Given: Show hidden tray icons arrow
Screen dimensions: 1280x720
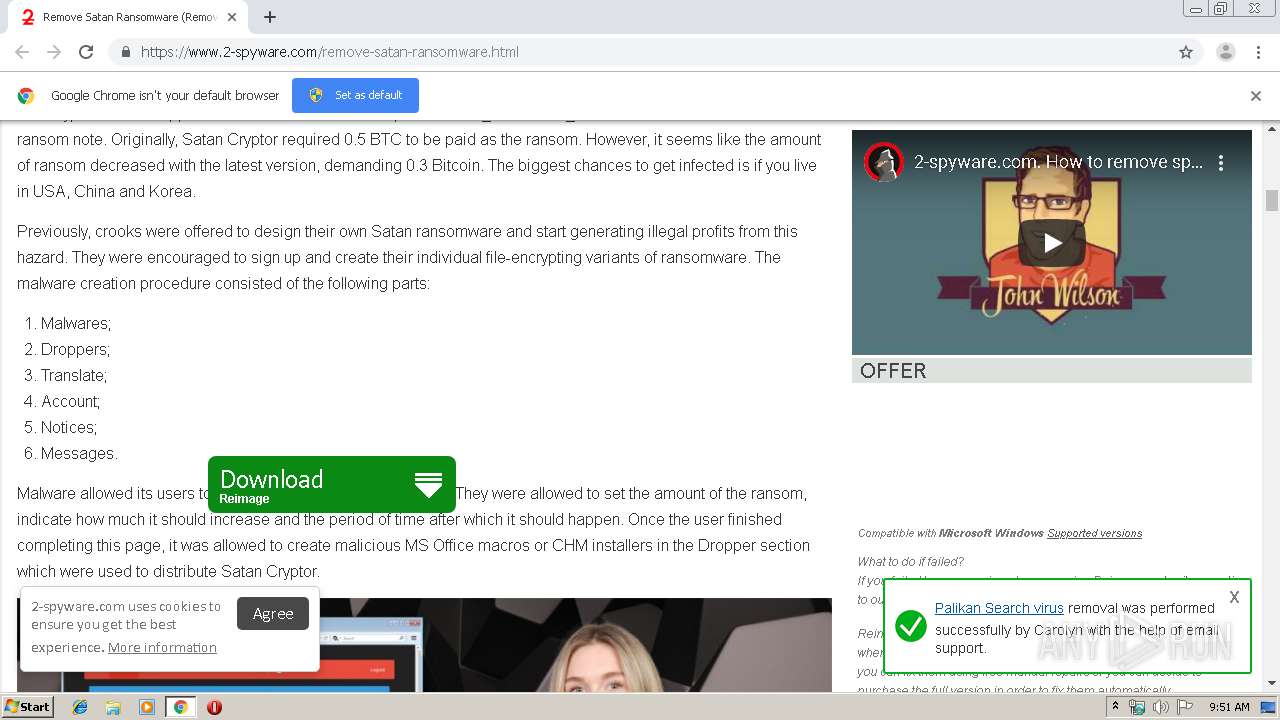Looking at the screenshot, I should (x=1115, y=707).
